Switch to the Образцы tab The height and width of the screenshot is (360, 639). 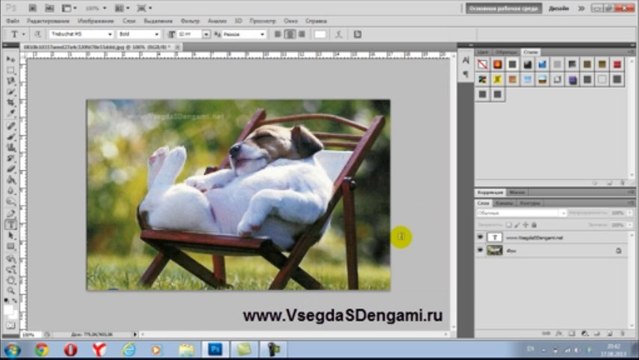(x=506, y=52)
